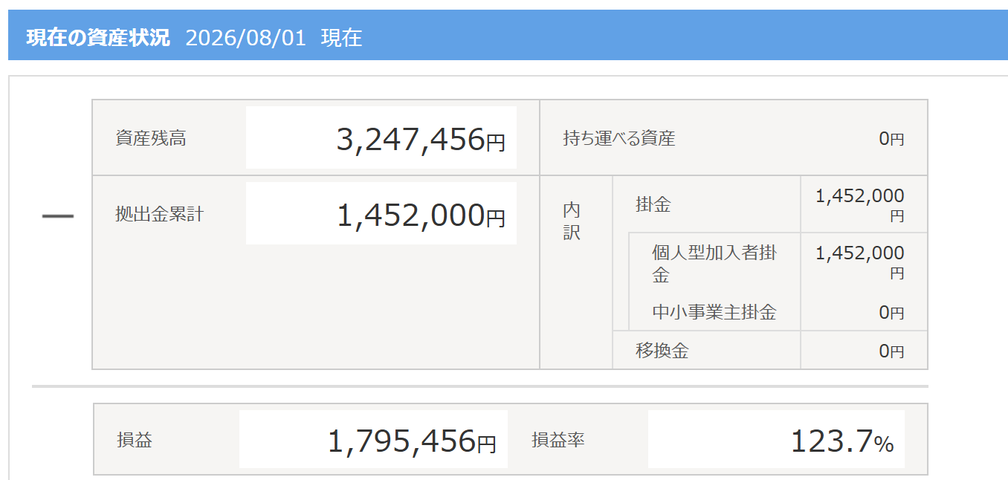This screenshot has width=1008, height=480.
Task: Select the 移換金 value 0円
Action: (892, 351)
